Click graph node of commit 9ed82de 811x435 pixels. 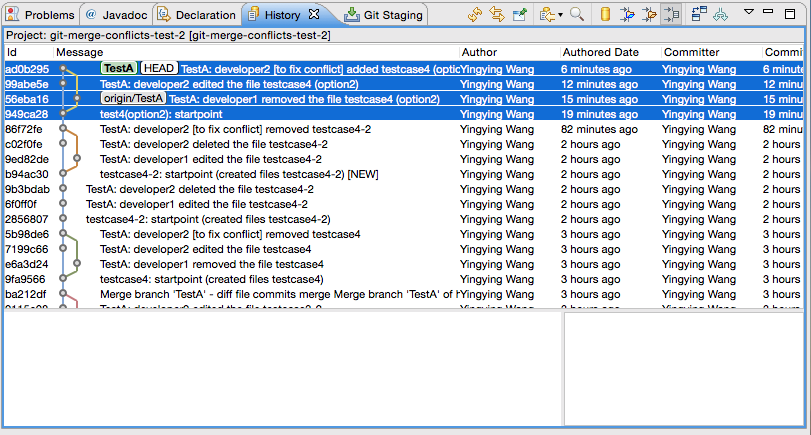click(77, 158)
